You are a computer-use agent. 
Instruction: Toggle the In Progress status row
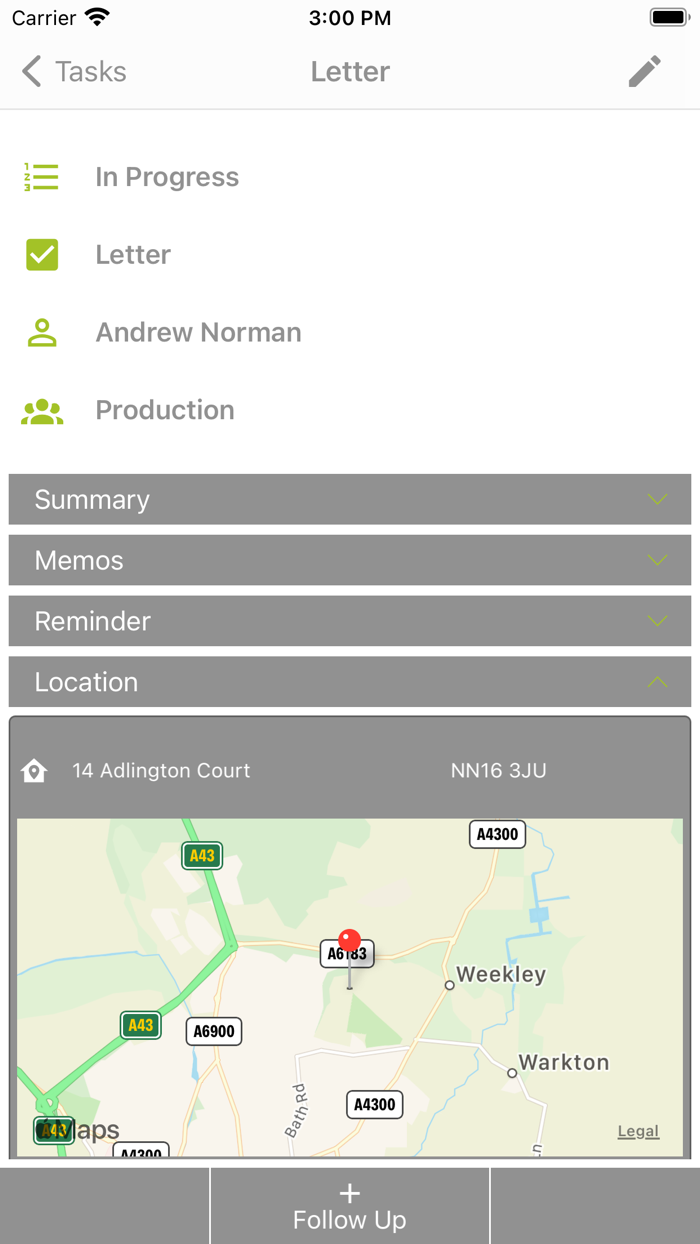(x=167, y=176)
